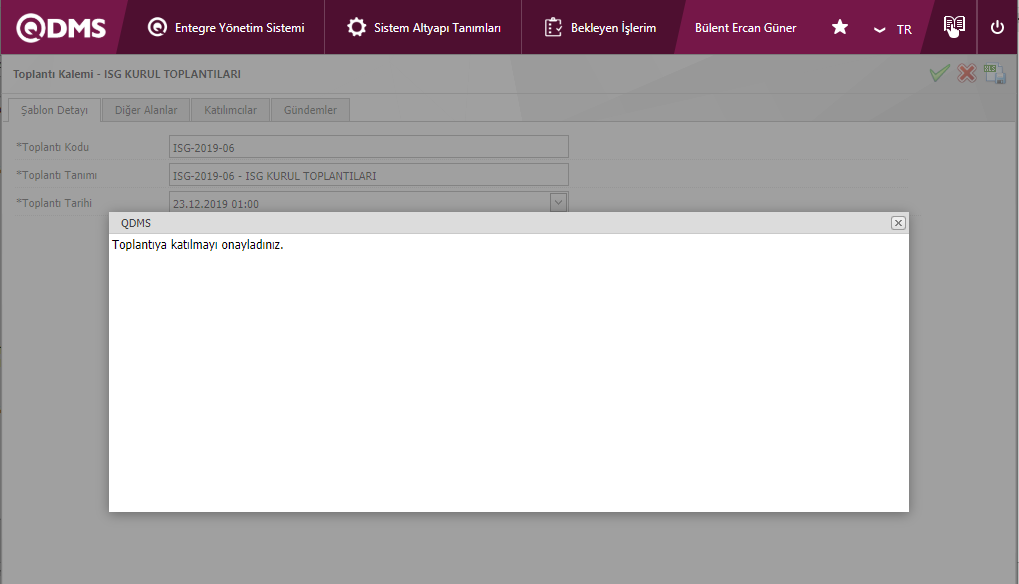The image size is (1019, 584).
Task: Click the red X reject icon
Action: point(967,73)
